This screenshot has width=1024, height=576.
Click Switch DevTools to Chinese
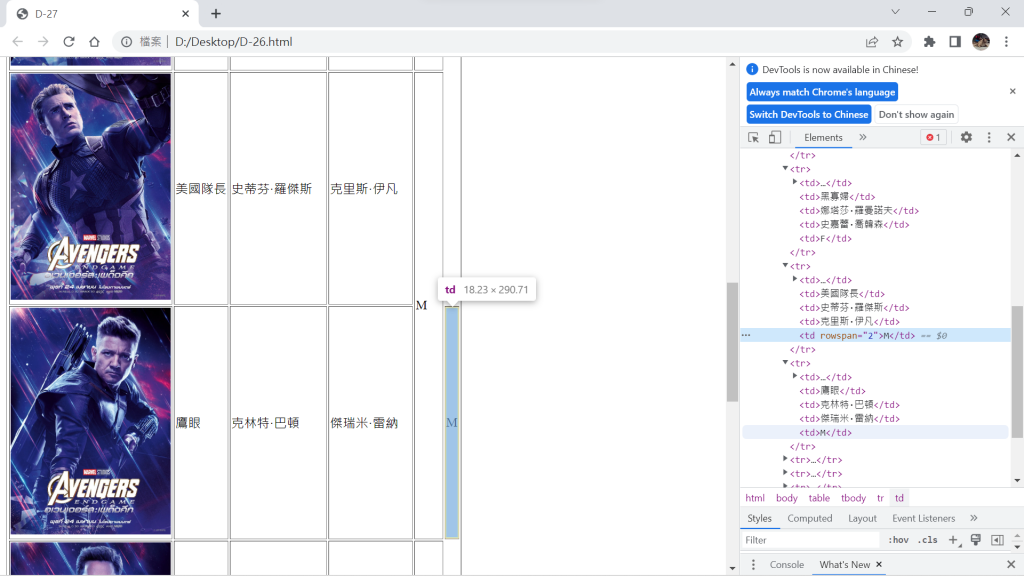(x=808, y=114)
